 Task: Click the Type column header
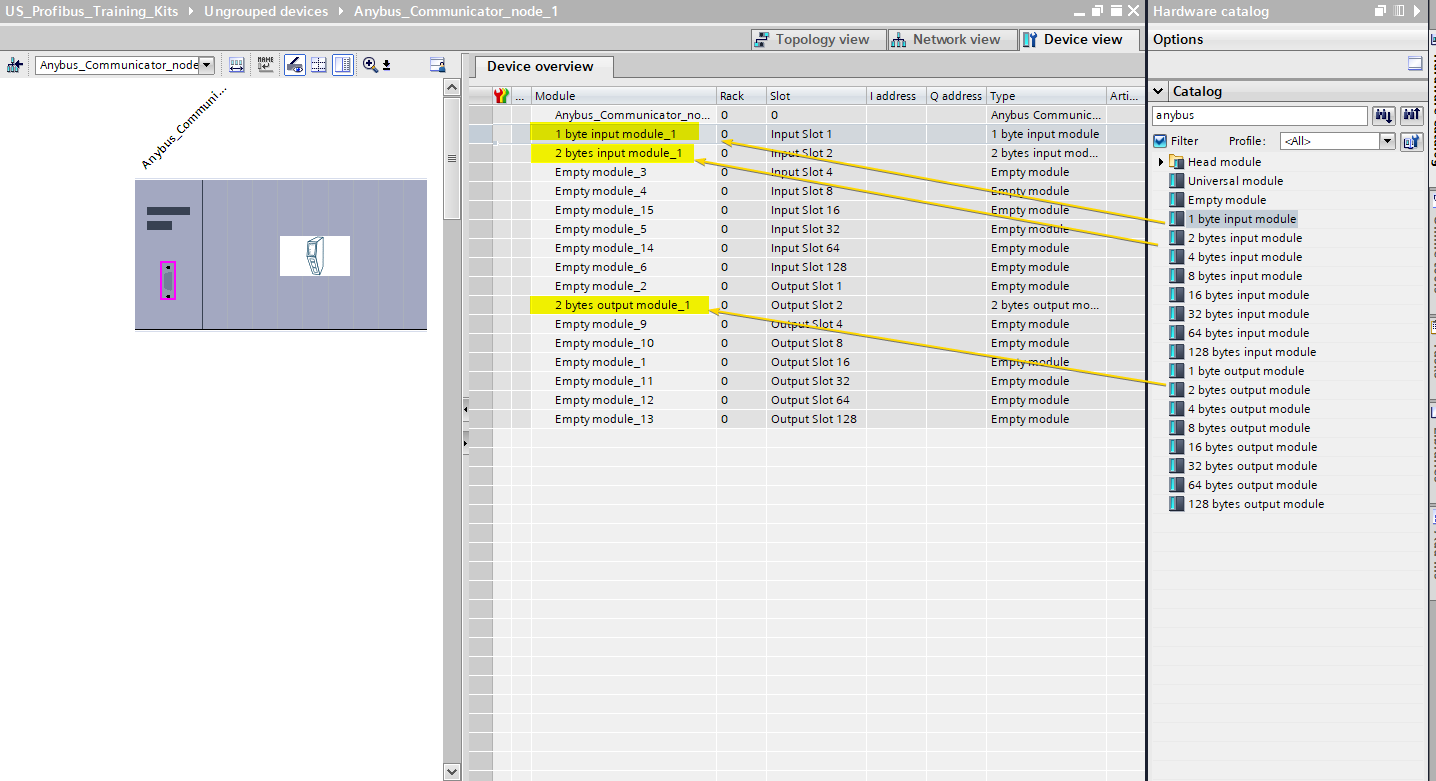pyautogui.click(x=1046, y=96)
